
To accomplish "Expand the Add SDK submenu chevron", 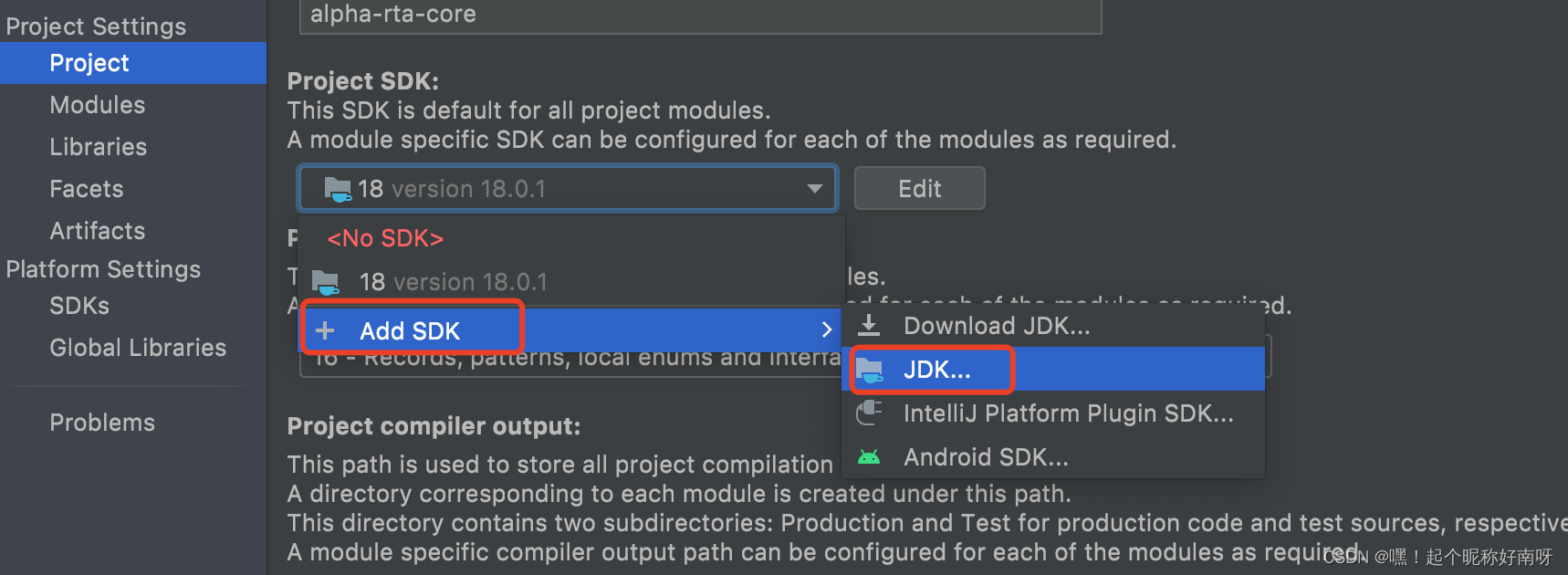I will click(827, 329).
